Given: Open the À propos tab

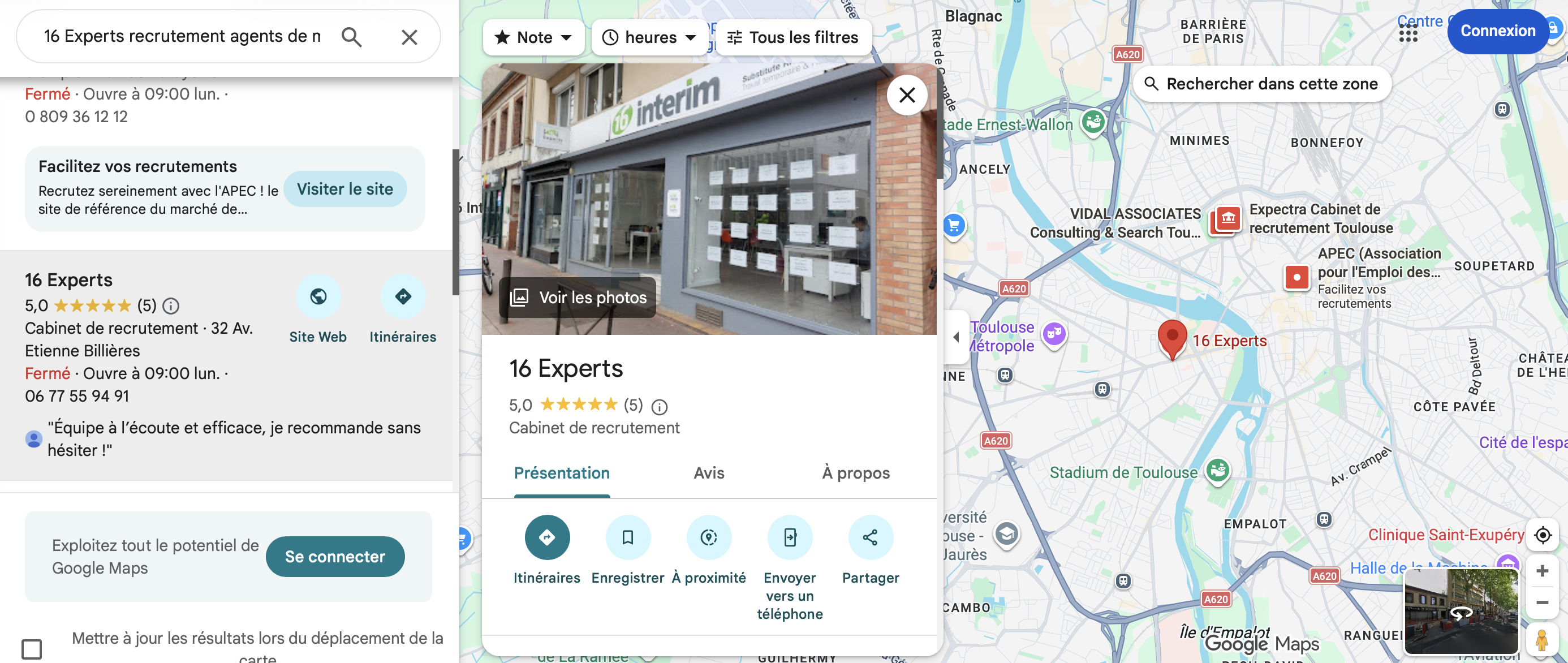Looking at the screenshot, I should coord(856,473).
